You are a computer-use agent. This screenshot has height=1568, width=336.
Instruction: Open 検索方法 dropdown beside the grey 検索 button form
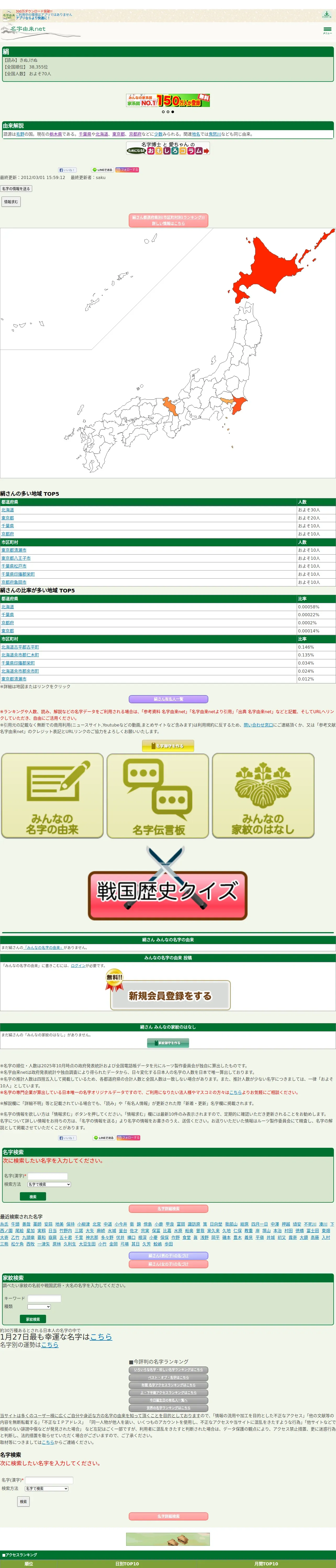tap(46, 1488)
